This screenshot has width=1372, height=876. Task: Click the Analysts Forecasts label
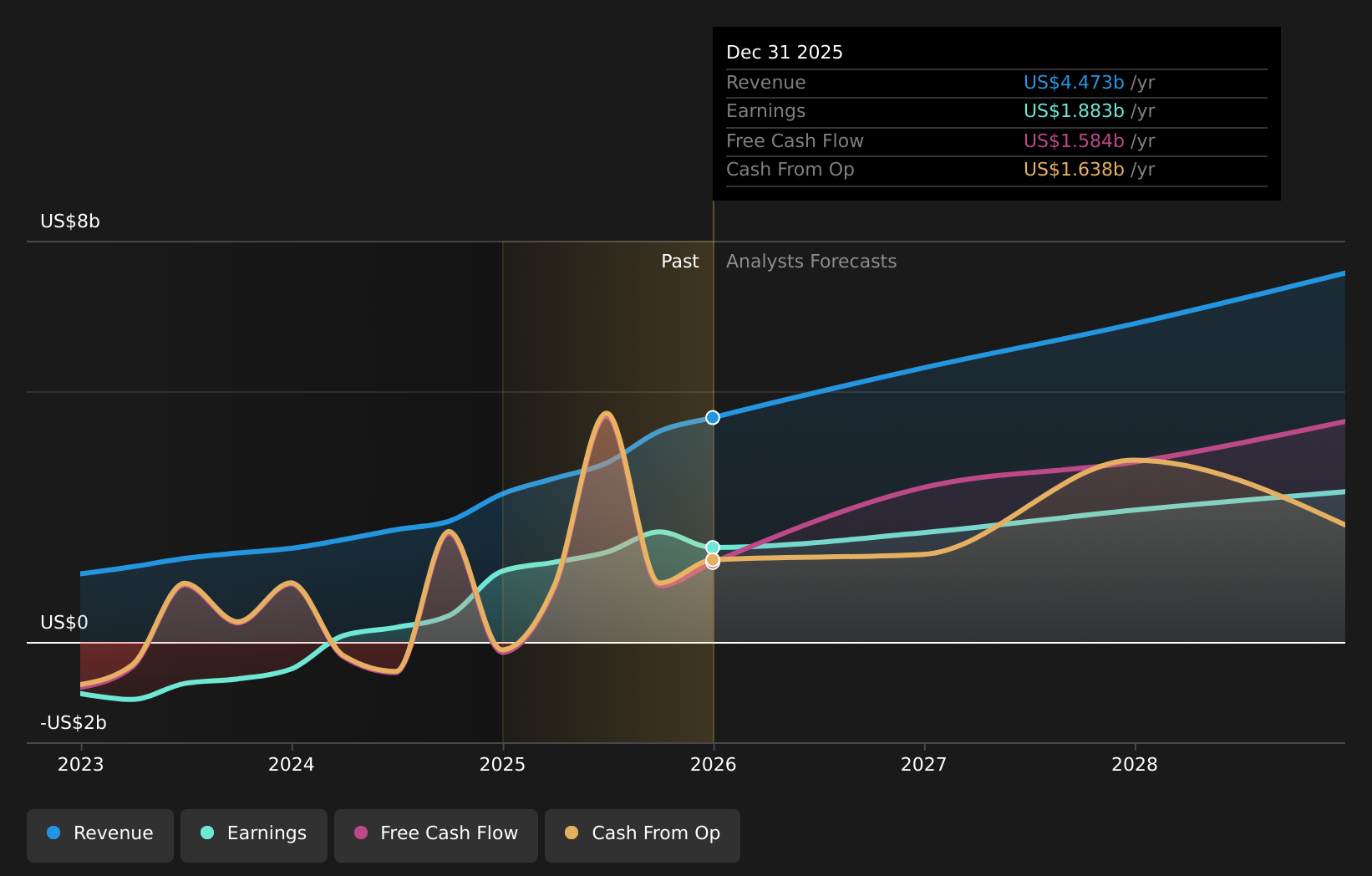(x=810, y=262)
